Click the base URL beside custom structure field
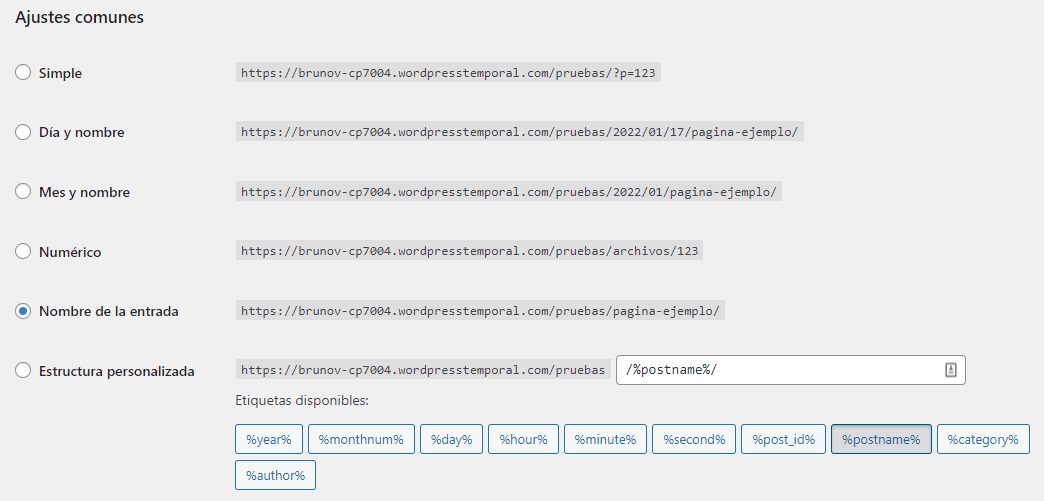This screenshot has width=1044, height=501. click(423, 370)
